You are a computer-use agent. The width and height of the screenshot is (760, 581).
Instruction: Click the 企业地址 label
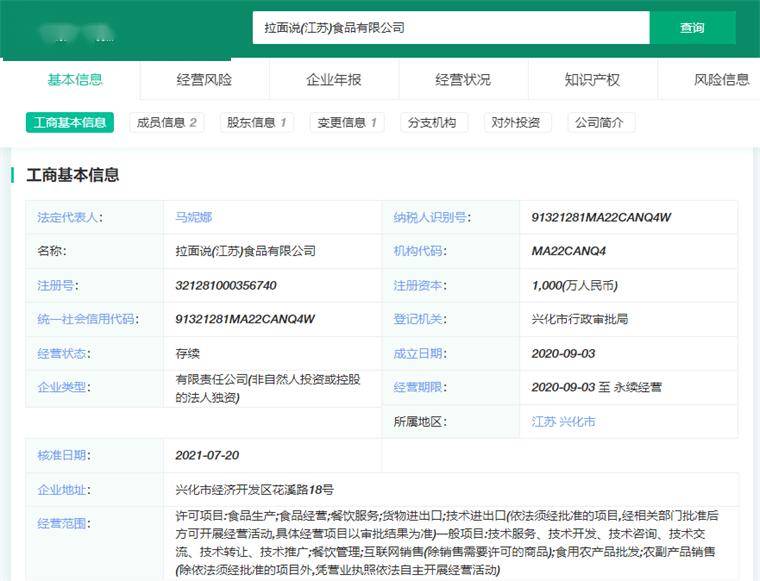pyautogui.click(x=63, y=489)
